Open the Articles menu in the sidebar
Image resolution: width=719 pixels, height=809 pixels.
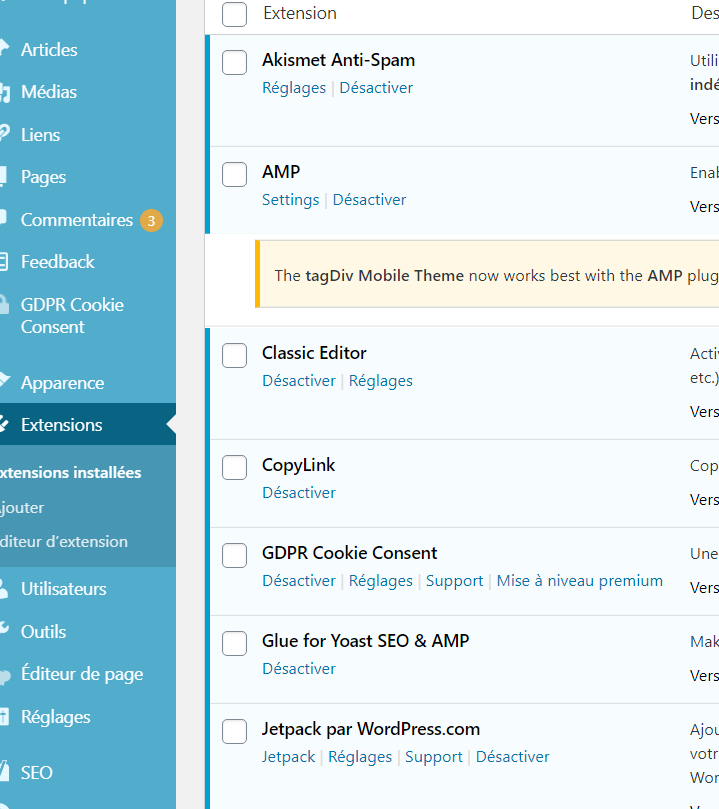49,50
